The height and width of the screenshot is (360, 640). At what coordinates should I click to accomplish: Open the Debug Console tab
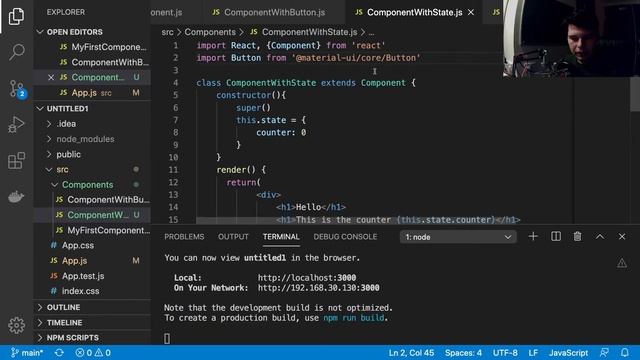[x=345, y=237]
